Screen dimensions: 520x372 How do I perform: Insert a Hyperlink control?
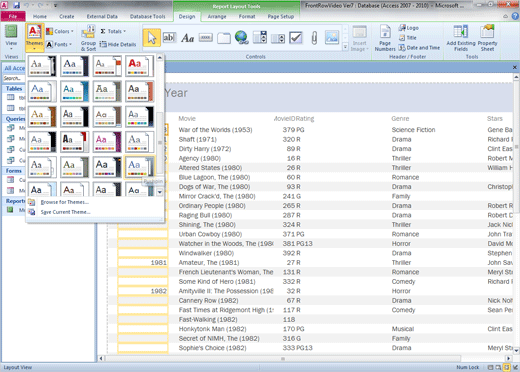pyautogui.click(x=242, y=38)
